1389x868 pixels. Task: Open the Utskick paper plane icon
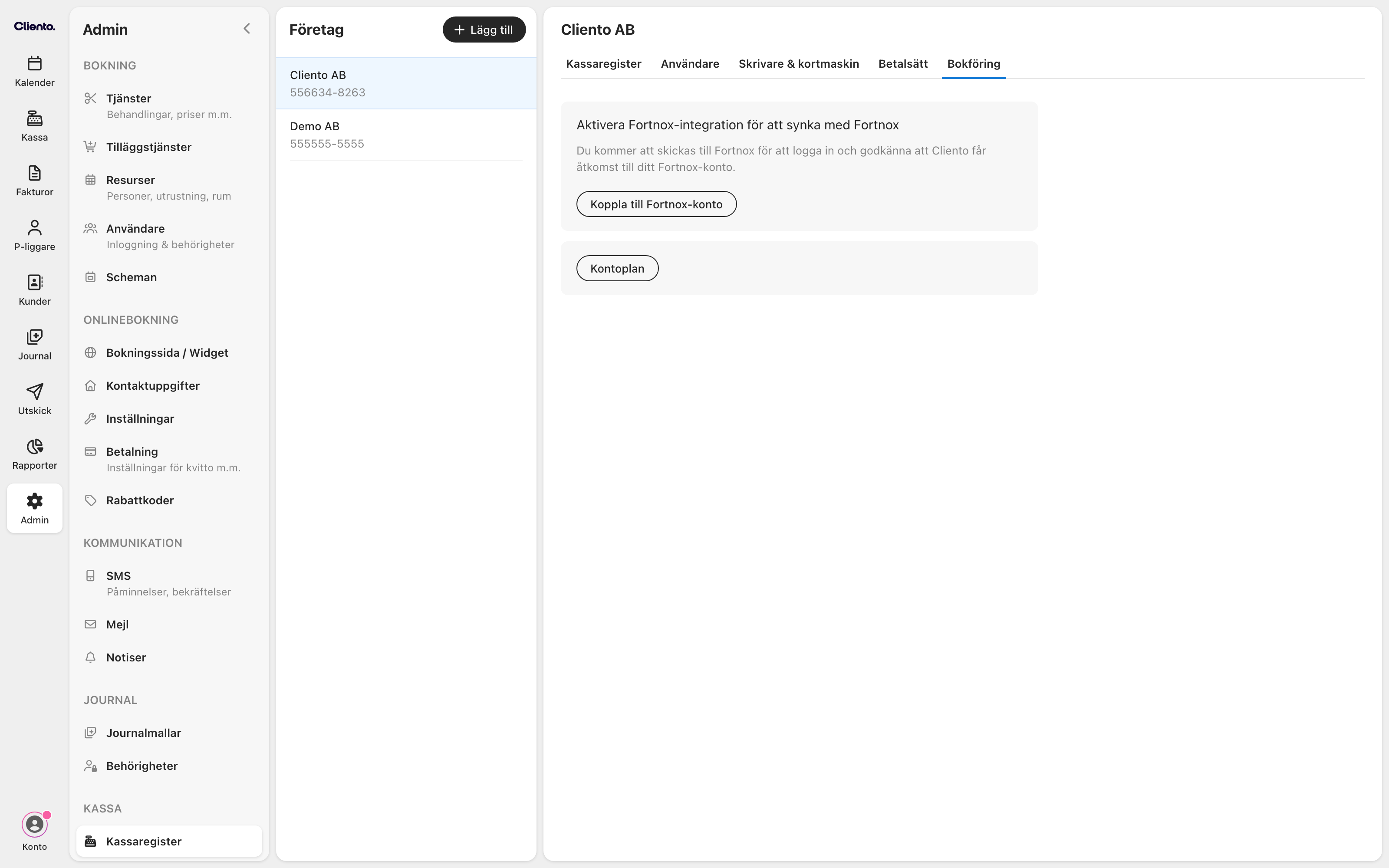click(x=34, y=391)
